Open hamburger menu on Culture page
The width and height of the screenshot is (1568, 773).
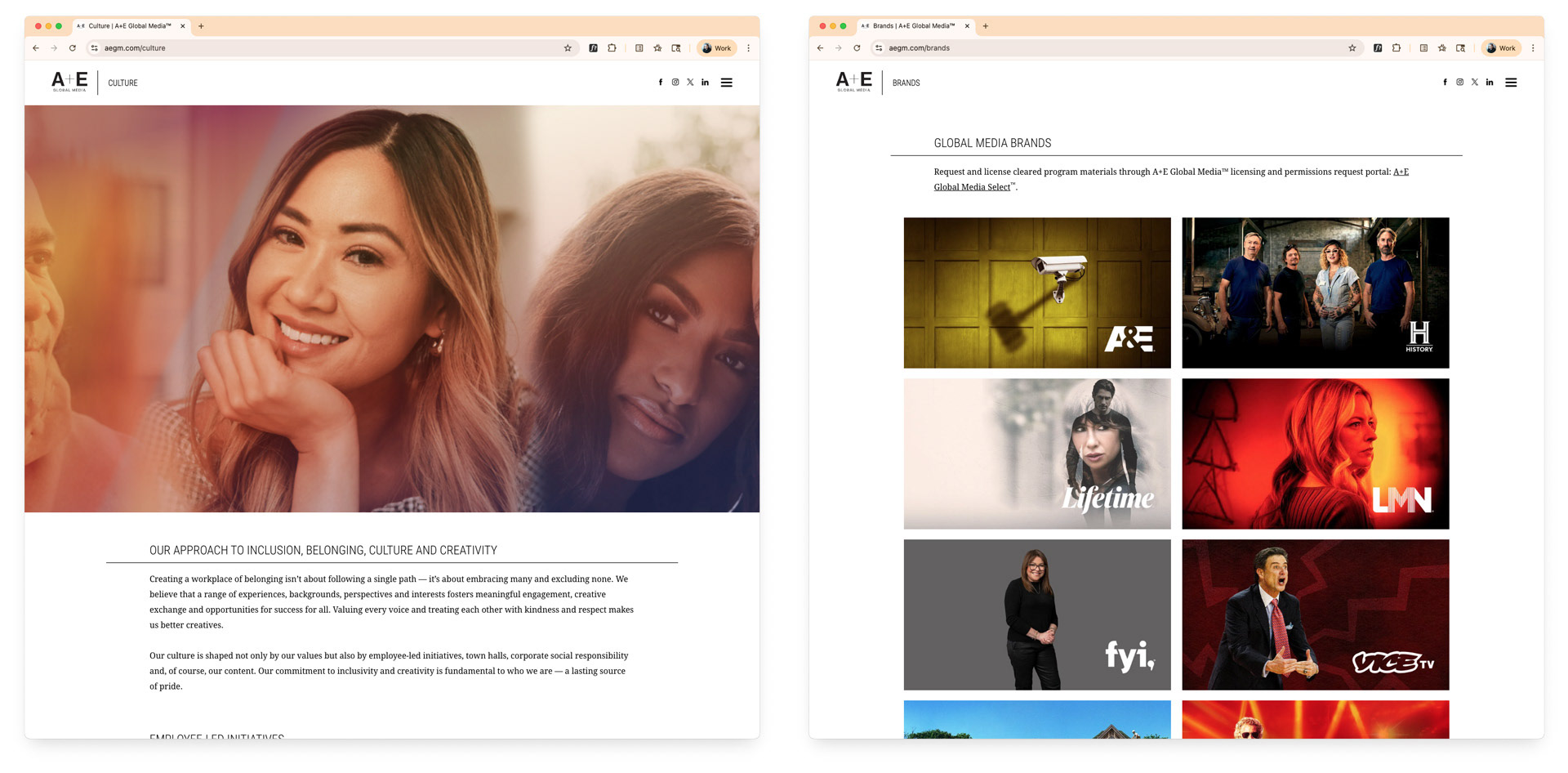pos(727,83)
